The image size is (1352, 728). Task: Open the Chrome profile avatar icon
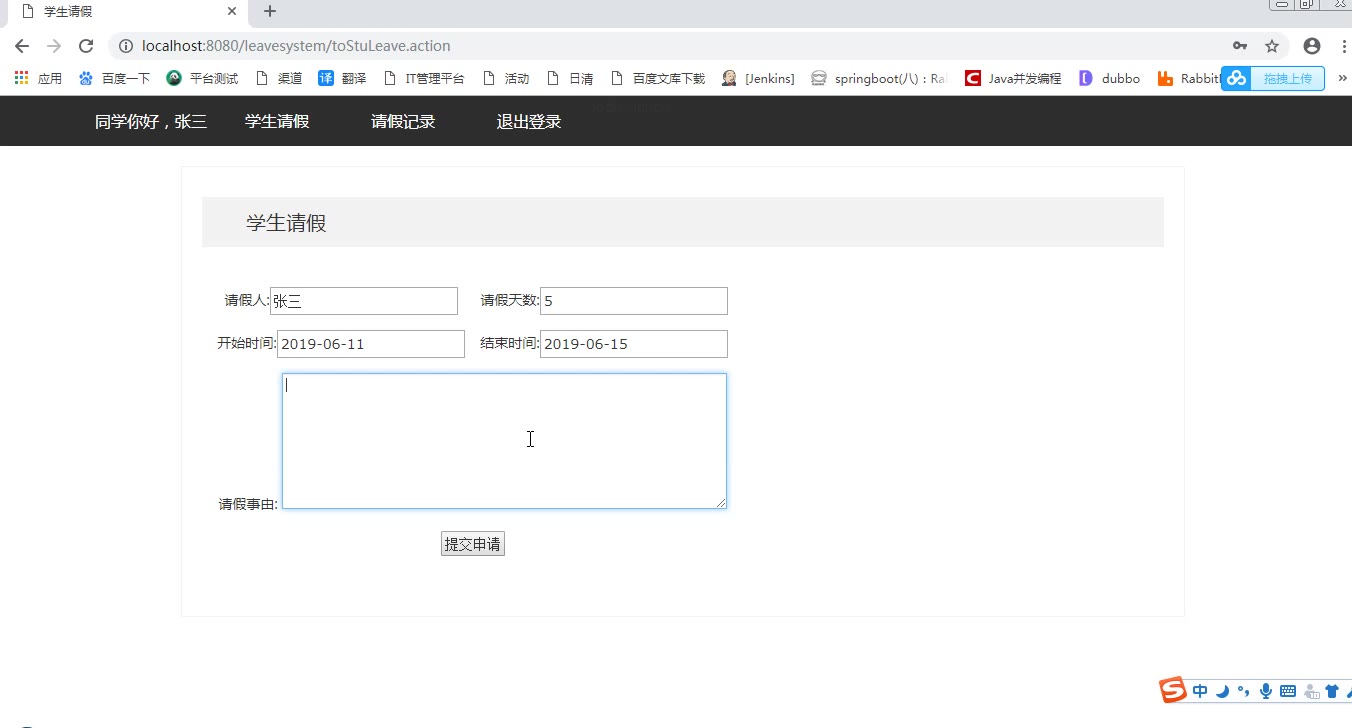coord(1312,46)
